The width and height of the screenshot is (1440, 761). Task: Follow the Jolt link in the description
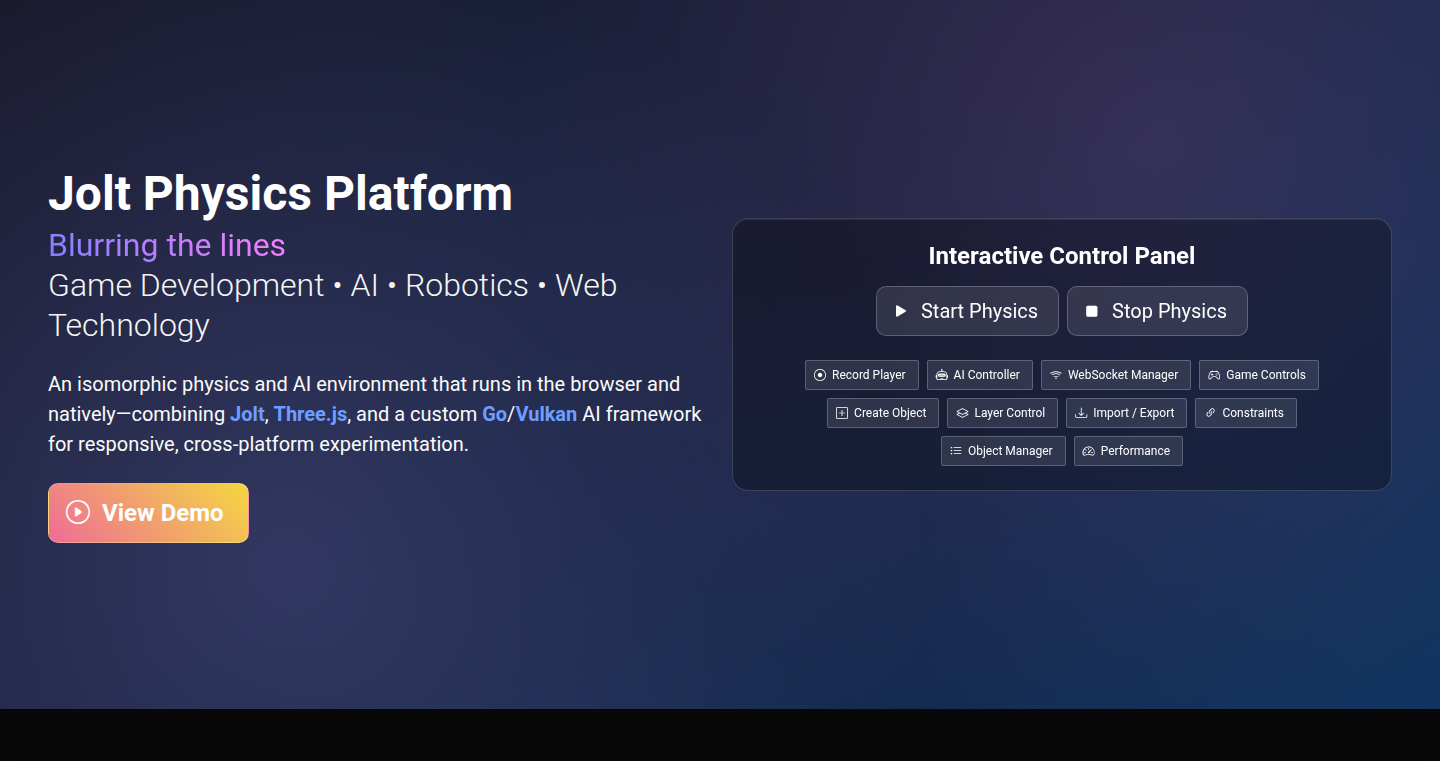[x=247, y=414]
